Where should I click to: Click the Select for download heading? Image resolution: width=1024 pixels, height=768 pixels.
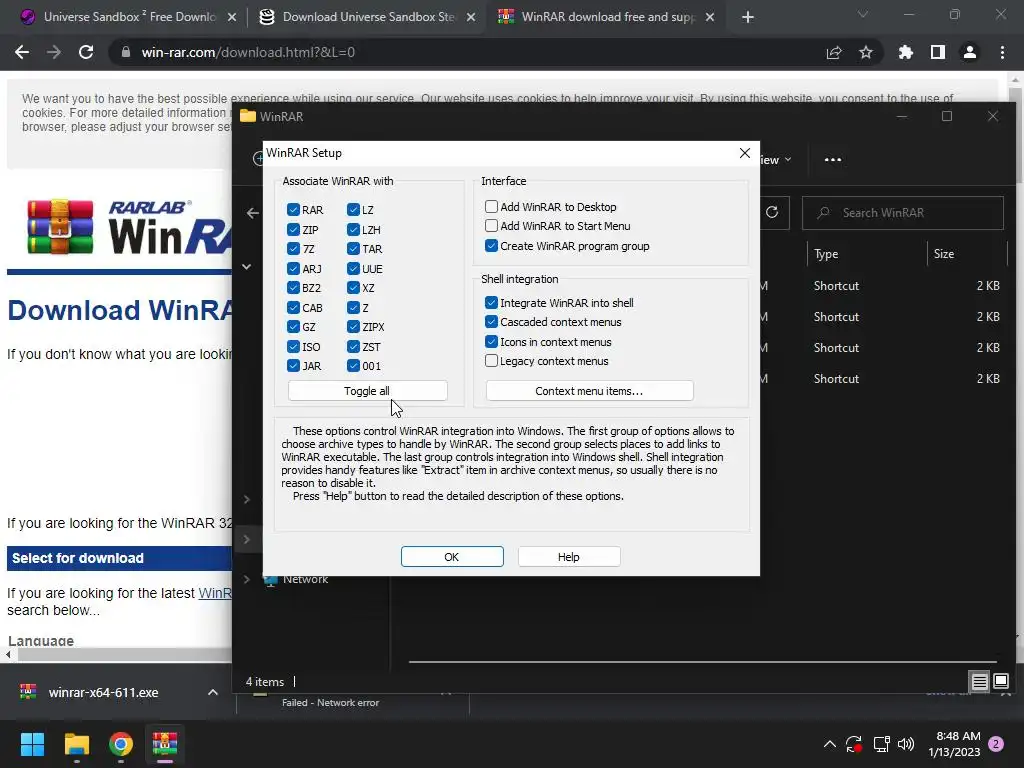(x=78, y=558)
